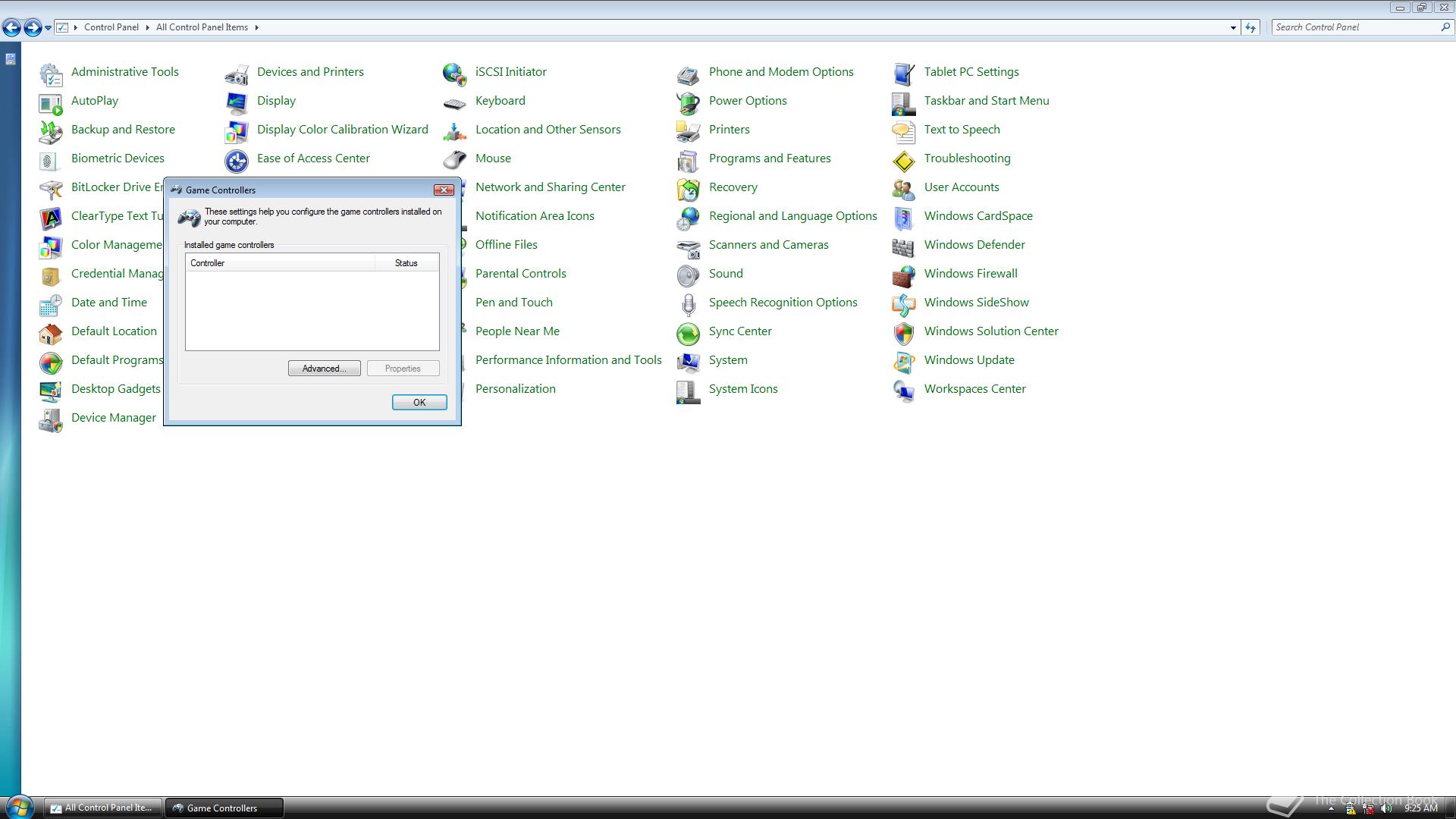Open the Power Options icon
This screenshot has height=819, width=1456.
coord(689,102)
